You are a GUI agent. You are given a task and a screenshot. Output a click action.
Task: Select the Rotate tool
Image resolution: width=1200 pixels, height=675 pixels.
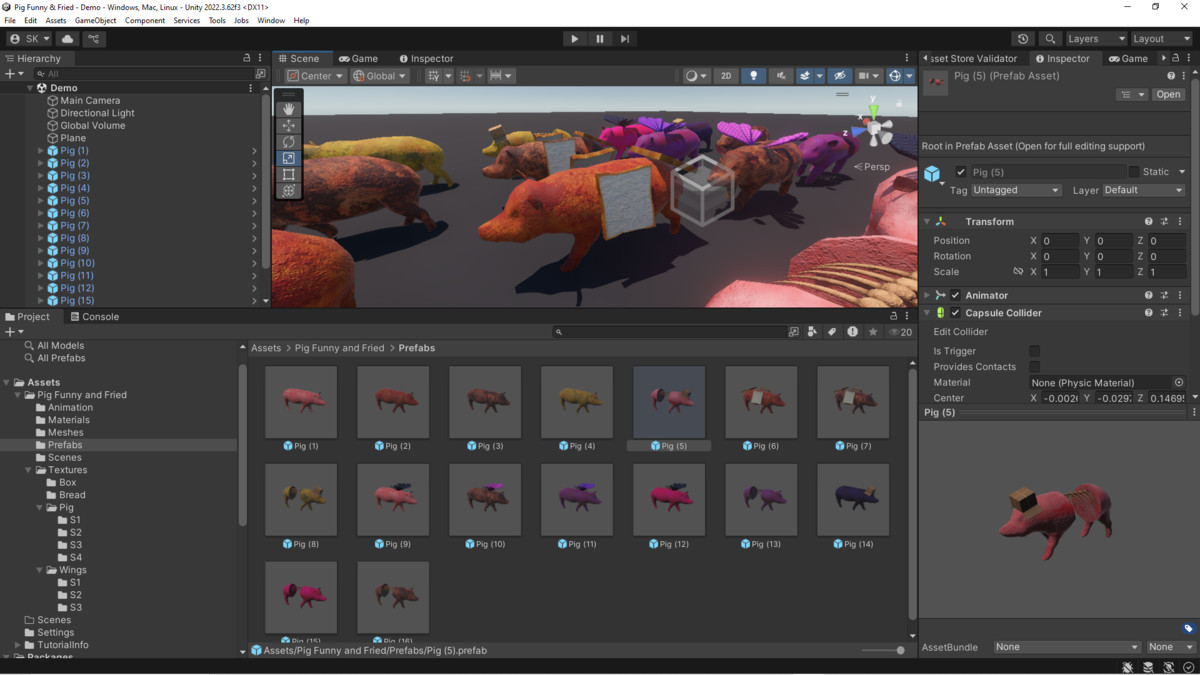pos(289,142)
